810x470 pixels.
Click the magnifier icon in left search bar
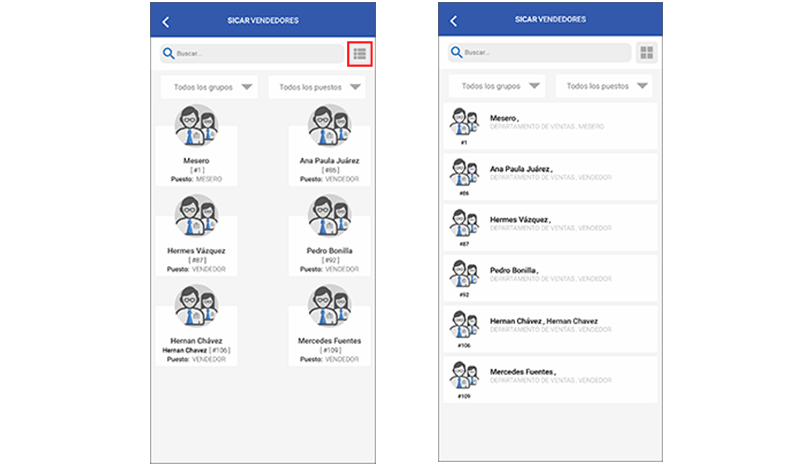(168, 53)
